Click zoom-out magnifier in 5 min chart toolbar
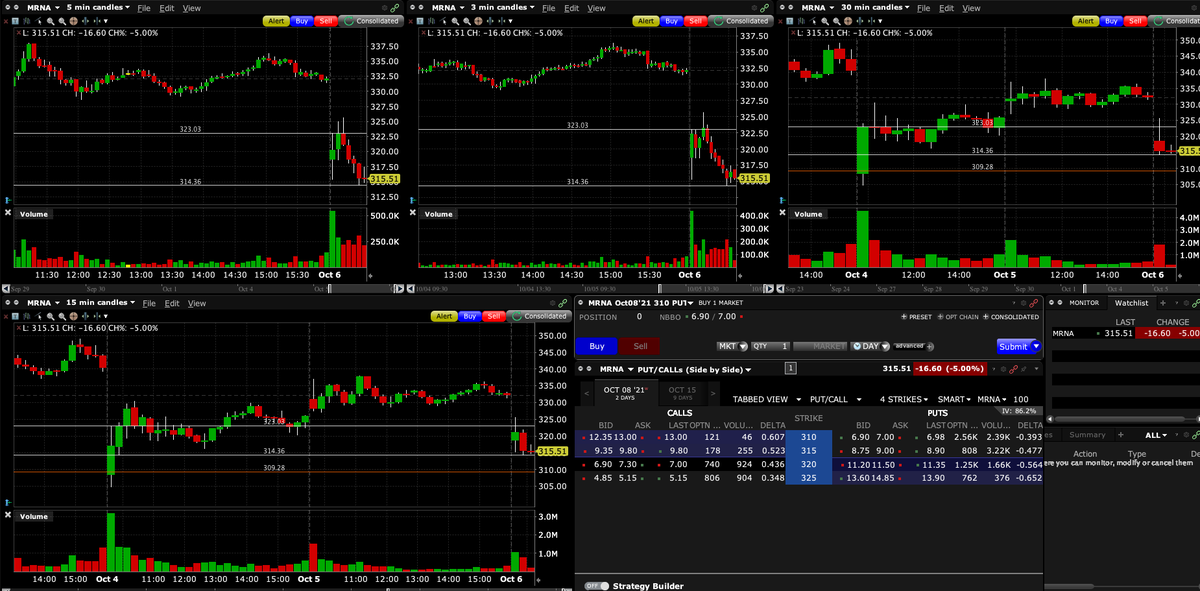 (62, 21)
